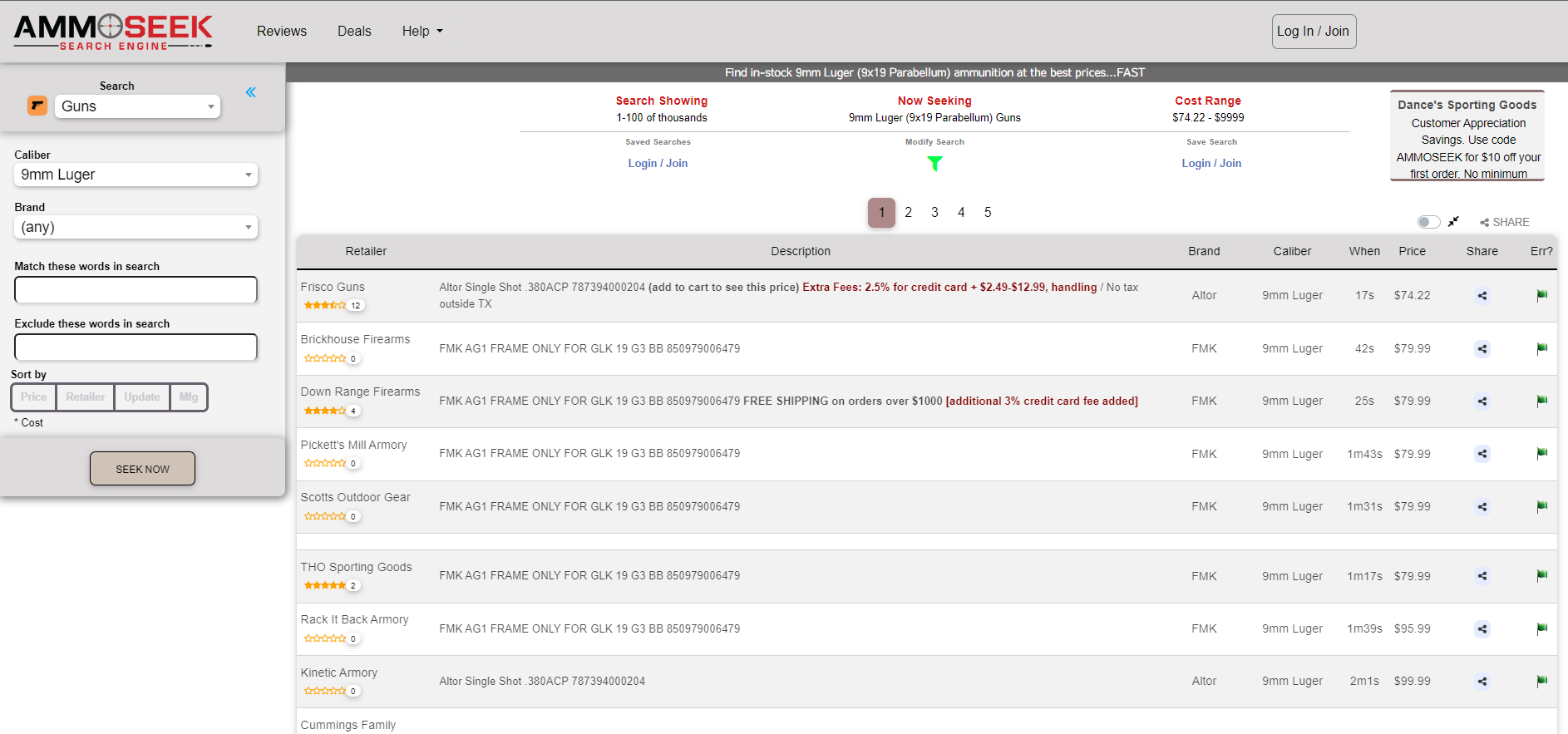Go to results page 5
The height and width of the screenshot is (734, 1568).
[x=988, y=213]
